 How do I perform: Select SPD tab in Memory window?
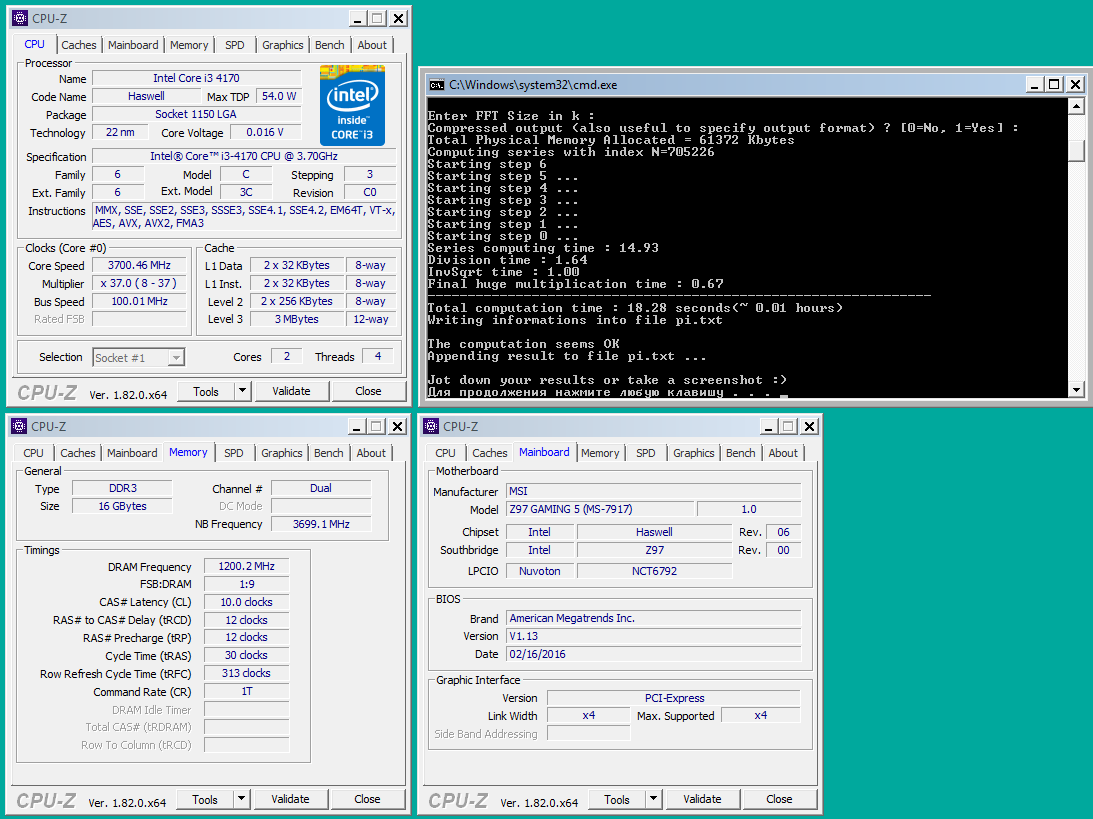[234, 452]
